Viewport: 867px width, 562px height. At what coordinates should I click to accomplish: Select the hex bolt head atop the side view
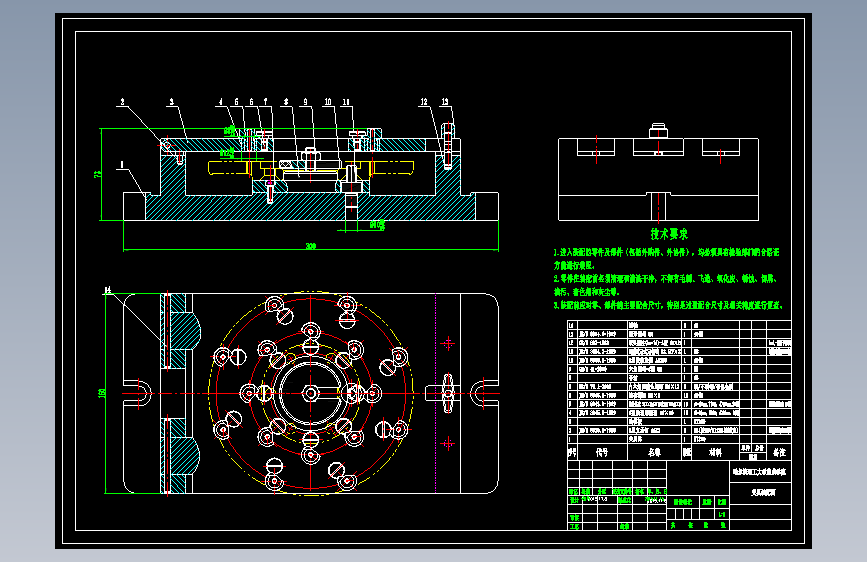(658, 131)
